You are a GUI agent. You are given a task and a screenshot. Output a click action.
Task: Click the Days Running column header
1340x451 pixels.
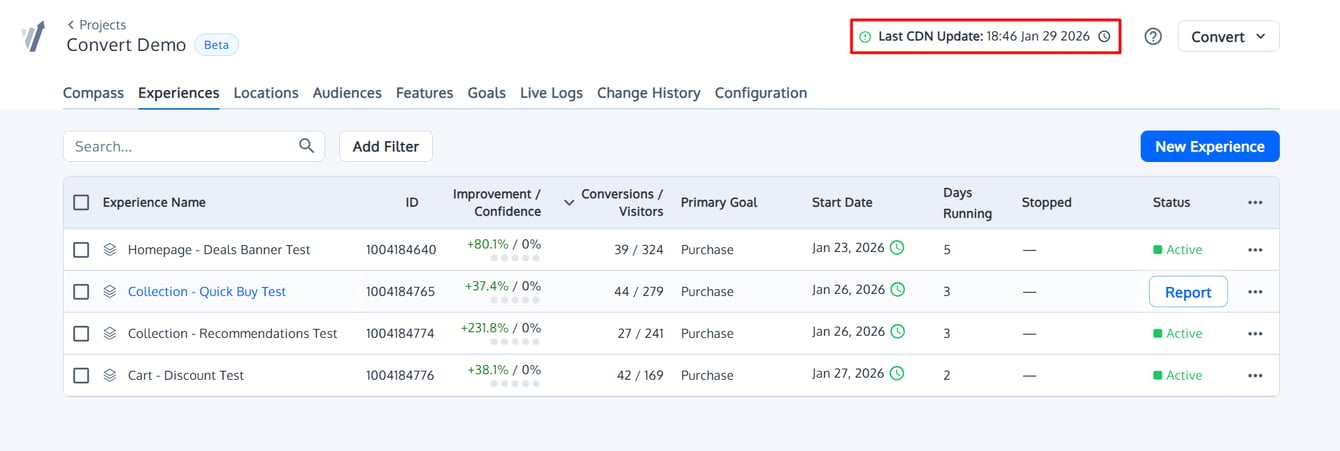967,202
